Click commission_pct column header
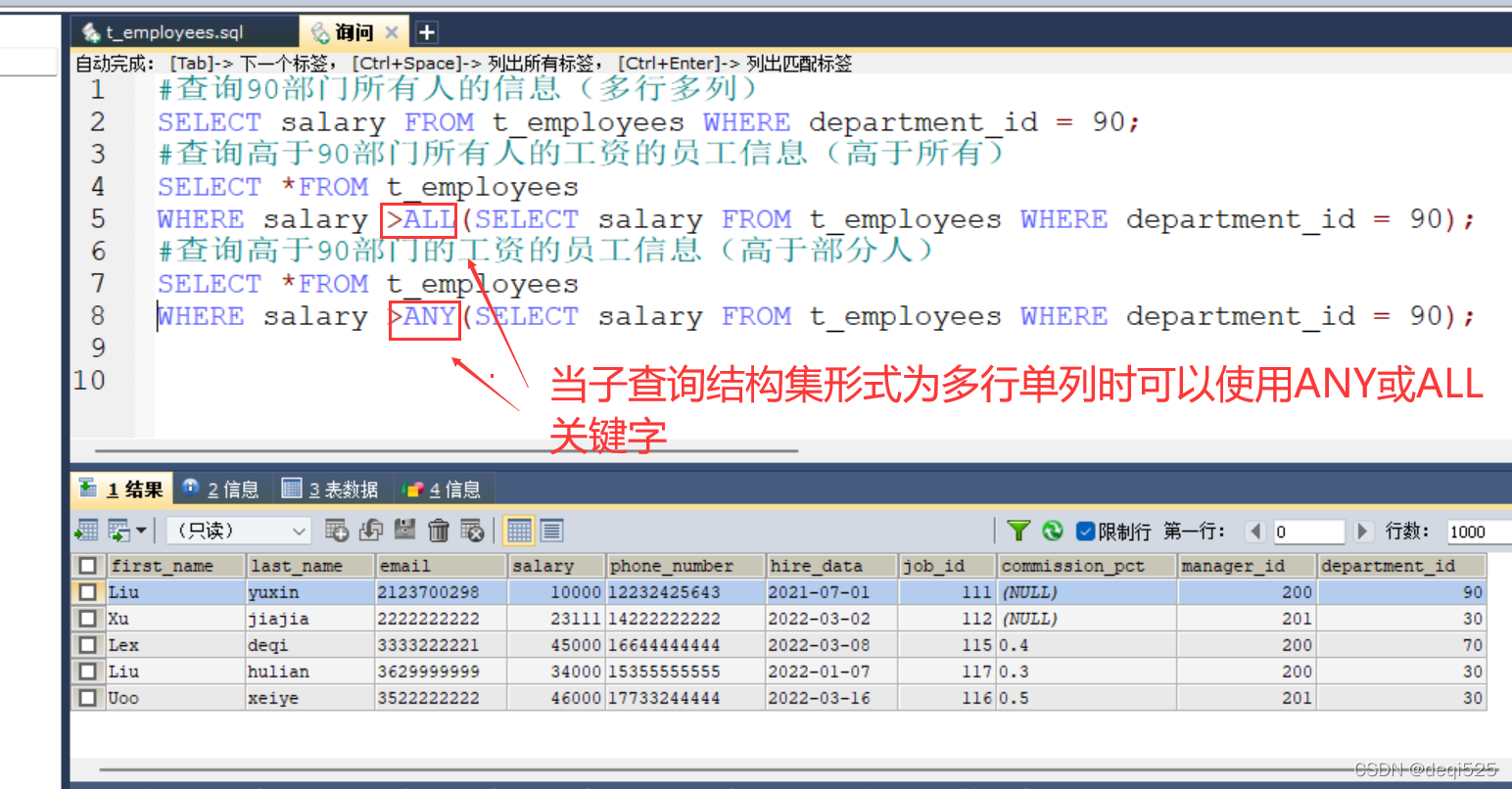 click(x=1087, y=566)
